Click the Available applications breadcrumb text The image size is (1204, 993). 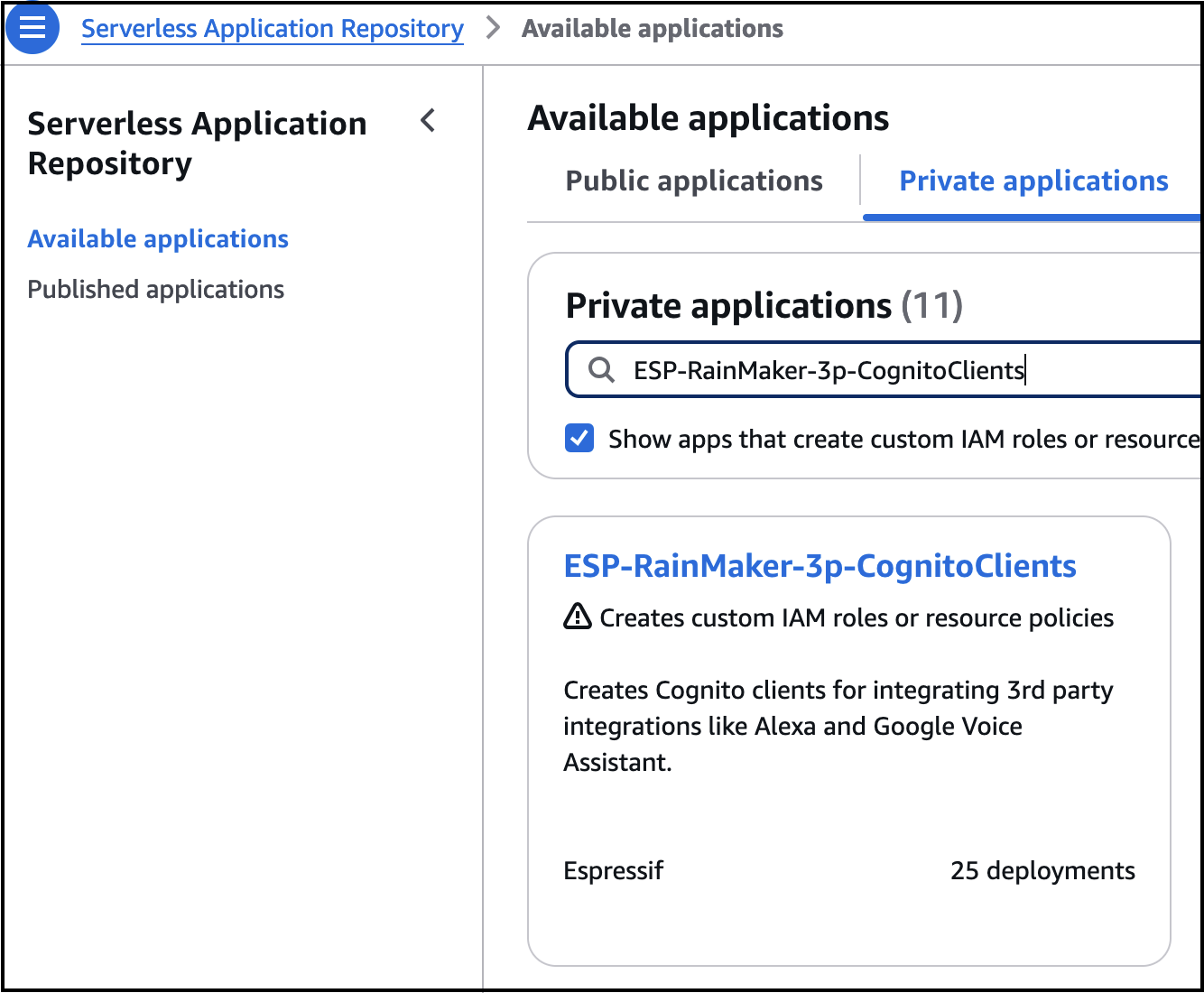click(653, 29)
